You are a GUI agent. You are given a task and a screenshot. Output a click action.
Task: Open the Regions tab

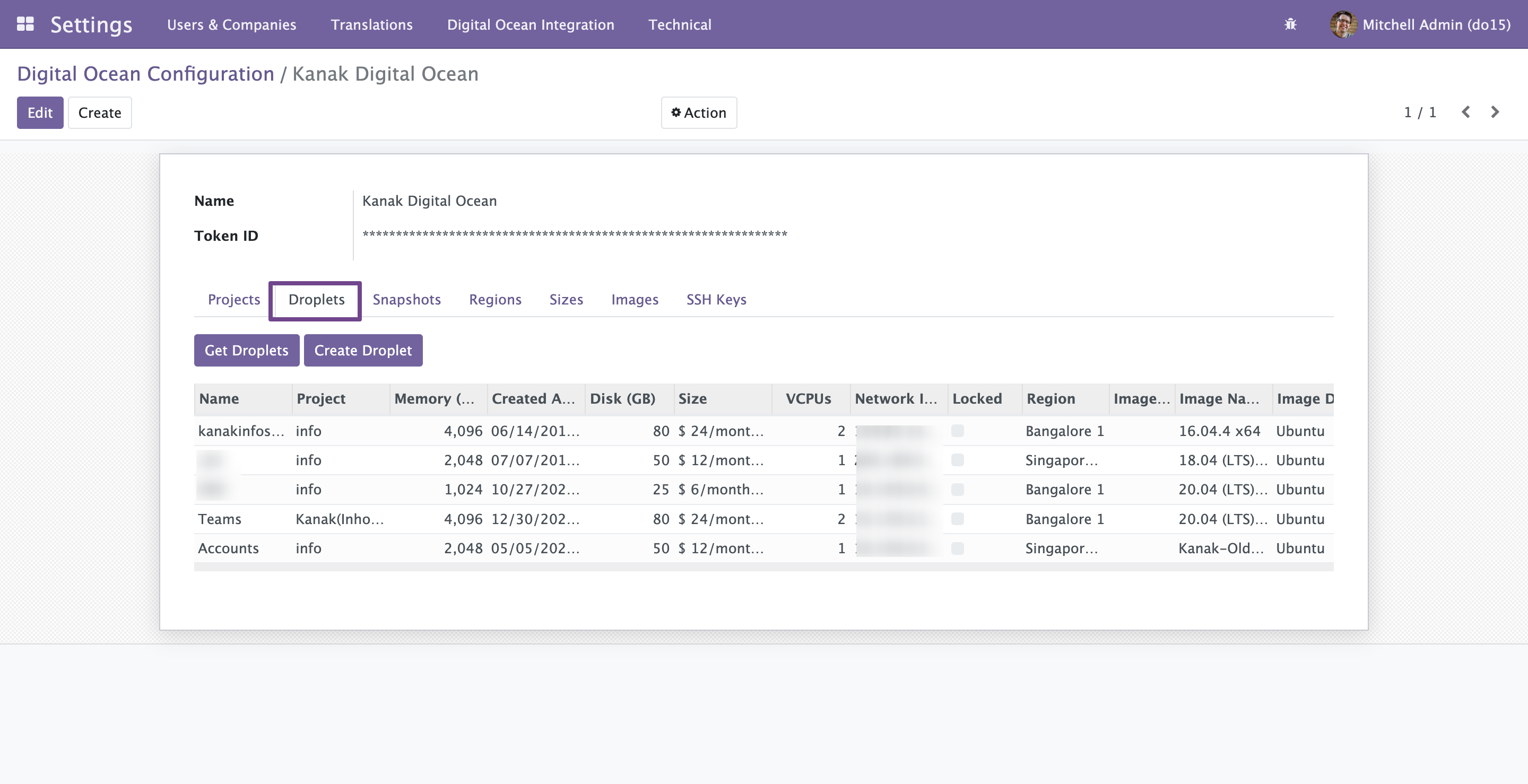[x=496, y=300]
